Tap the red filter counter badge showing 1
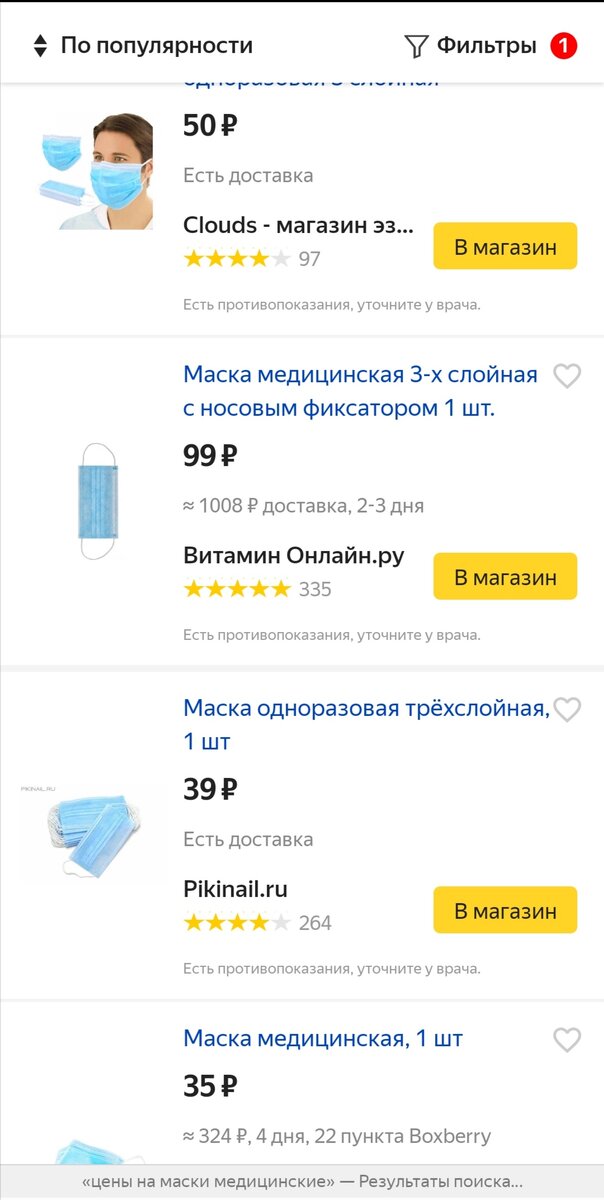This screenshot has height=1200, width=604. click(564, 44)
